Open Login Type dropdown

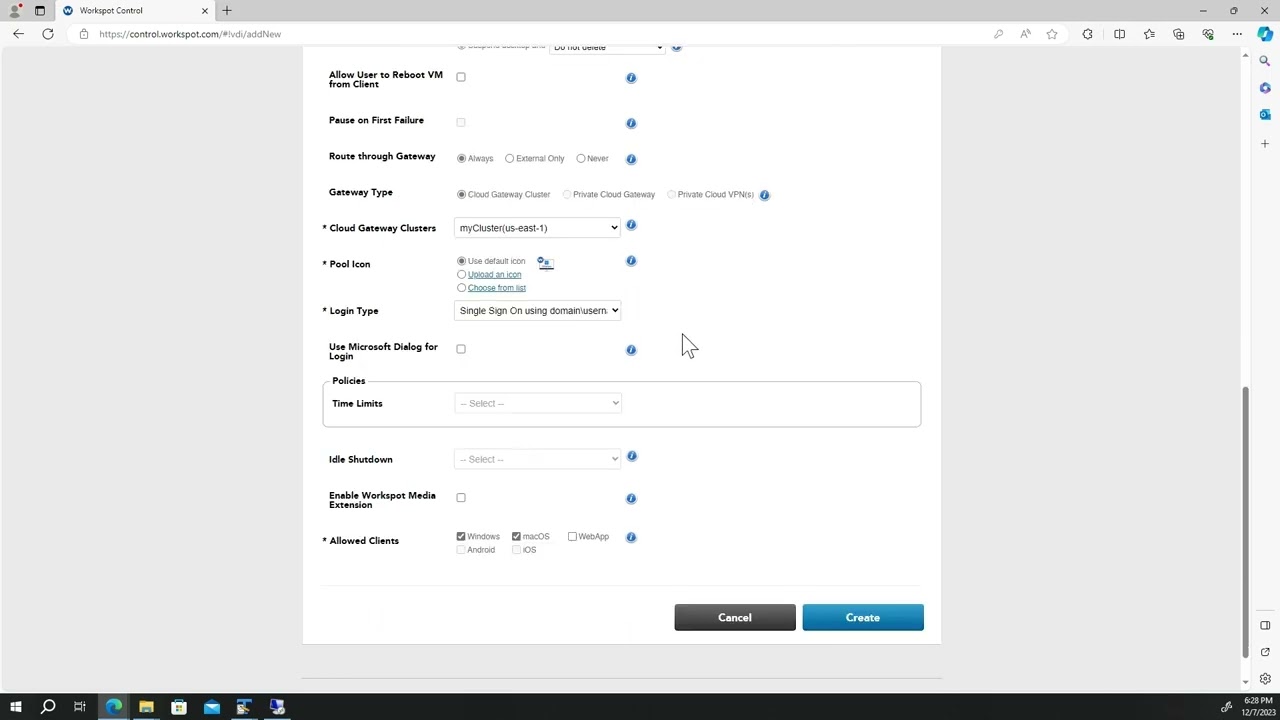537,311
